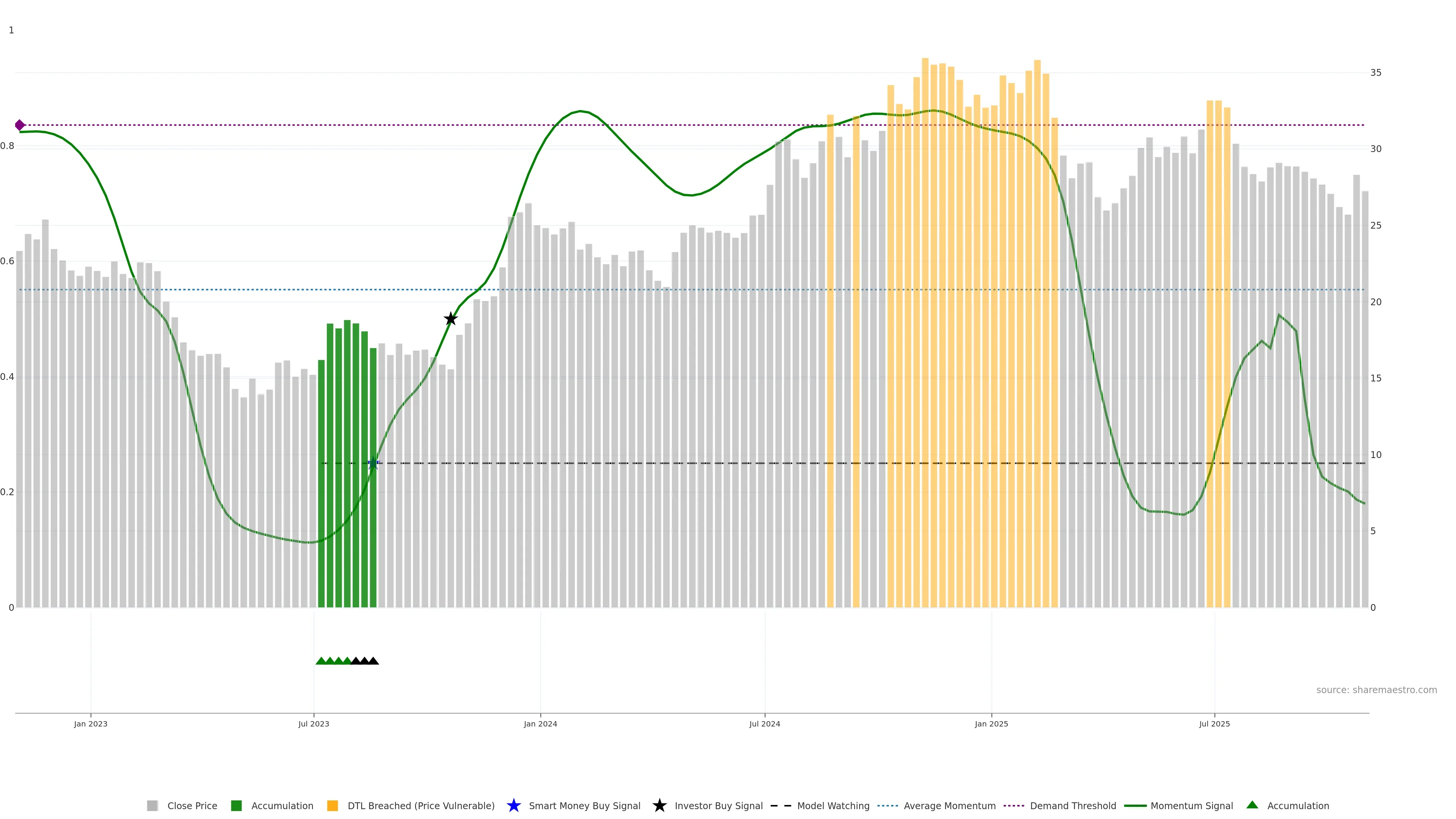Toggle Model Watching dashed line legend entry
The width and height of the screenshot is (1456, 819).
point(833,806)
